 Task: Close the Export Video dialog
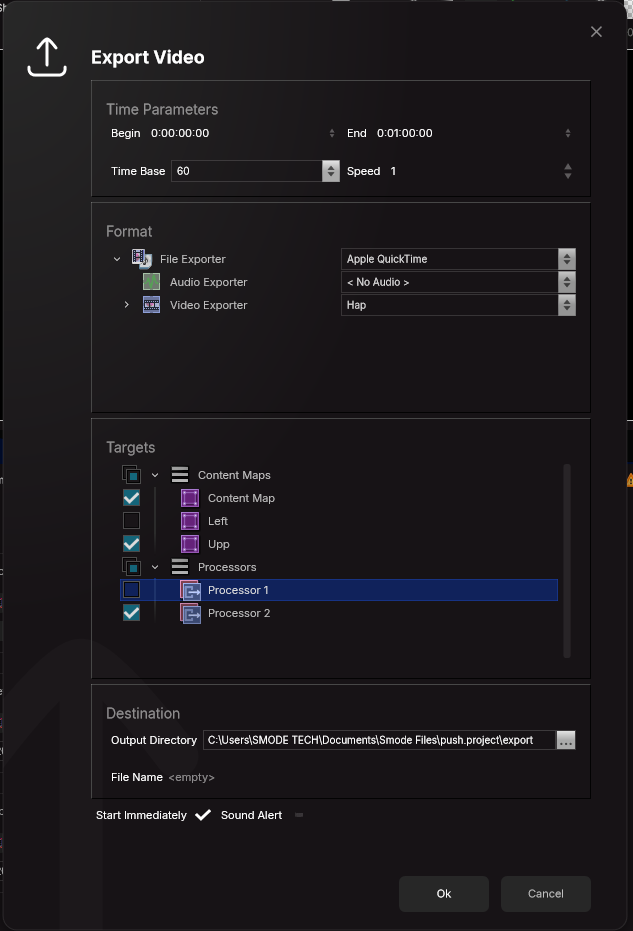coord(596,32)
